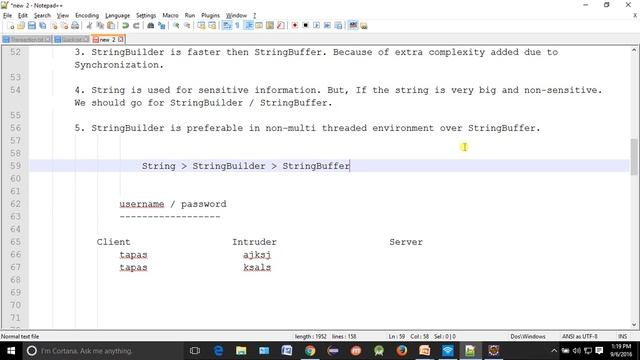This screenshot has height=360, width=640.
Task: Click the Open file toolbar icon
Action: click(x=21, y=26)
